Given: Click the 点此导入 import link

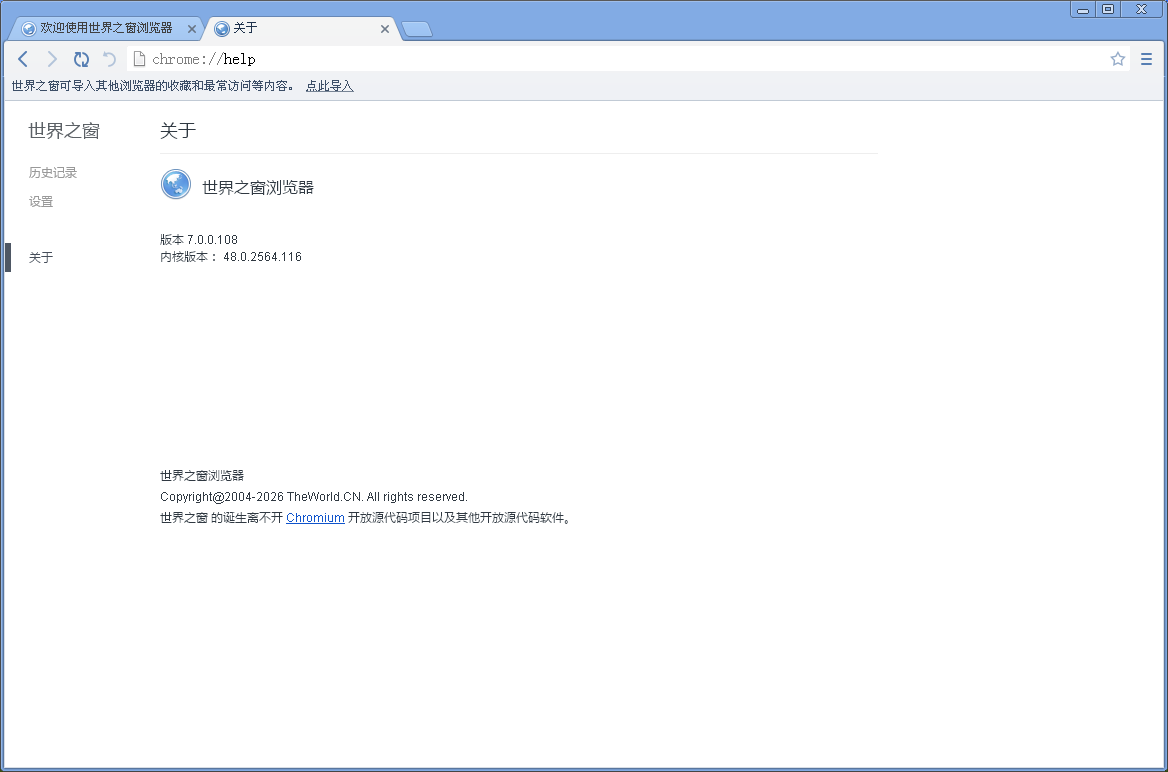Looking at the screenshot, I should coord(329,86).
